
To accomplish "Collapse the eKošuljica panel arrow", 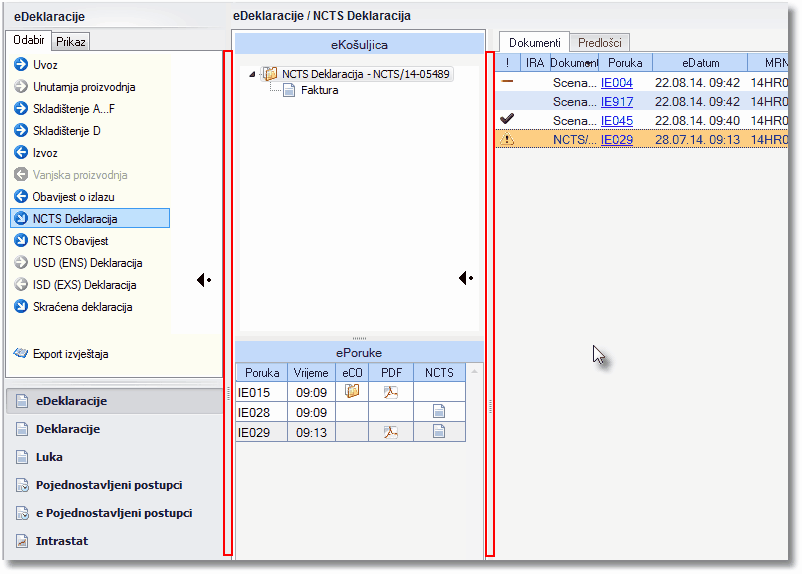I will (x=465, y=278).
